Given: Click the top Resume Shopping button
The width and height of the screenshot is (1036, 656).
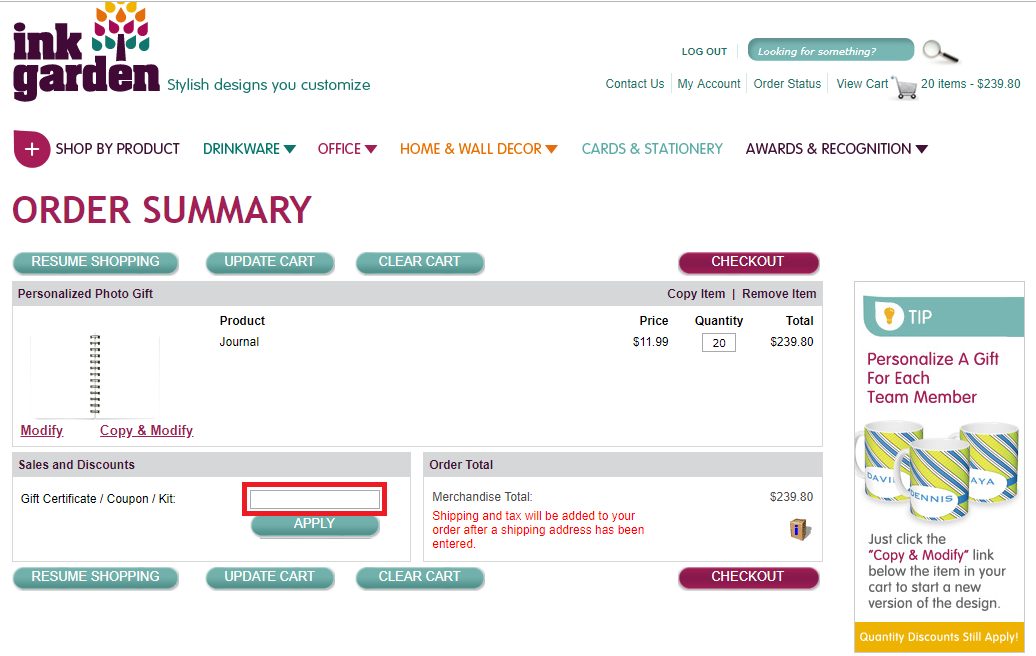Looking at the screenshot, I should [95, 262].
